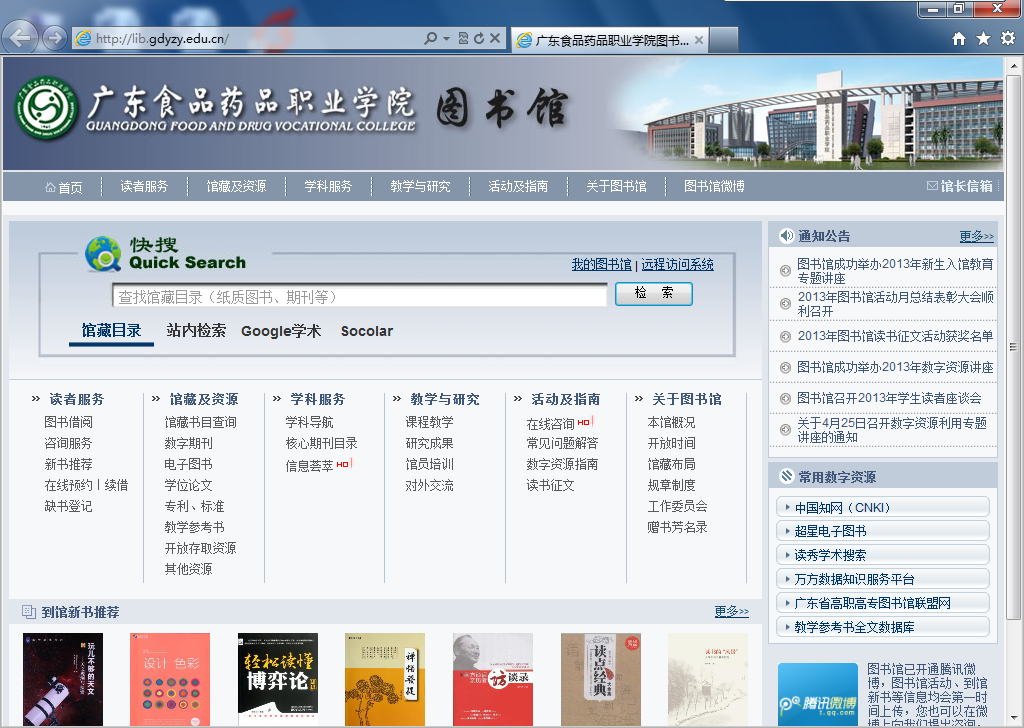The image size is (1024, 728).
Task: Open 我的图书馆 link
Action: pos(601,264)
